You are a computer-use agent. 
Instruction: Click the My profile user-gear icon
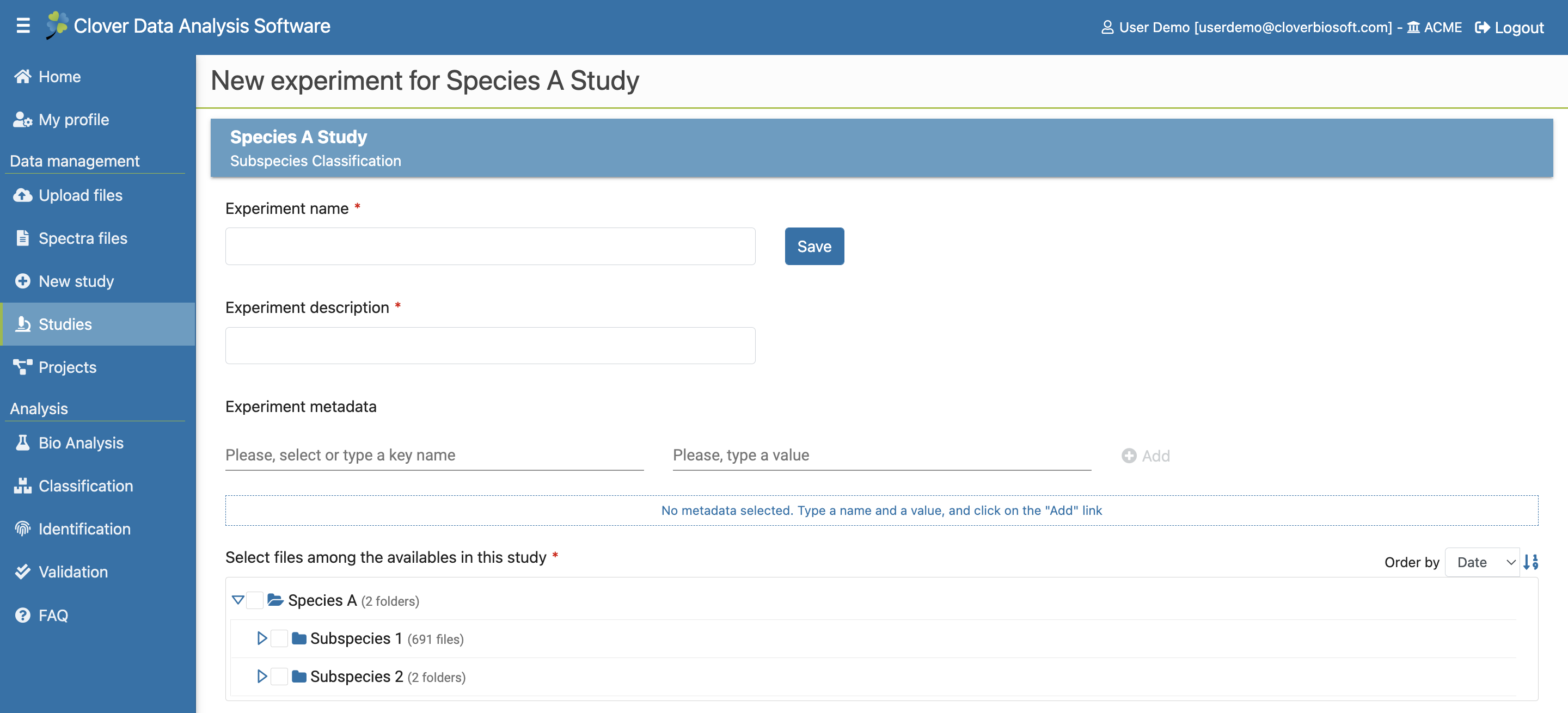click(22, 120)
